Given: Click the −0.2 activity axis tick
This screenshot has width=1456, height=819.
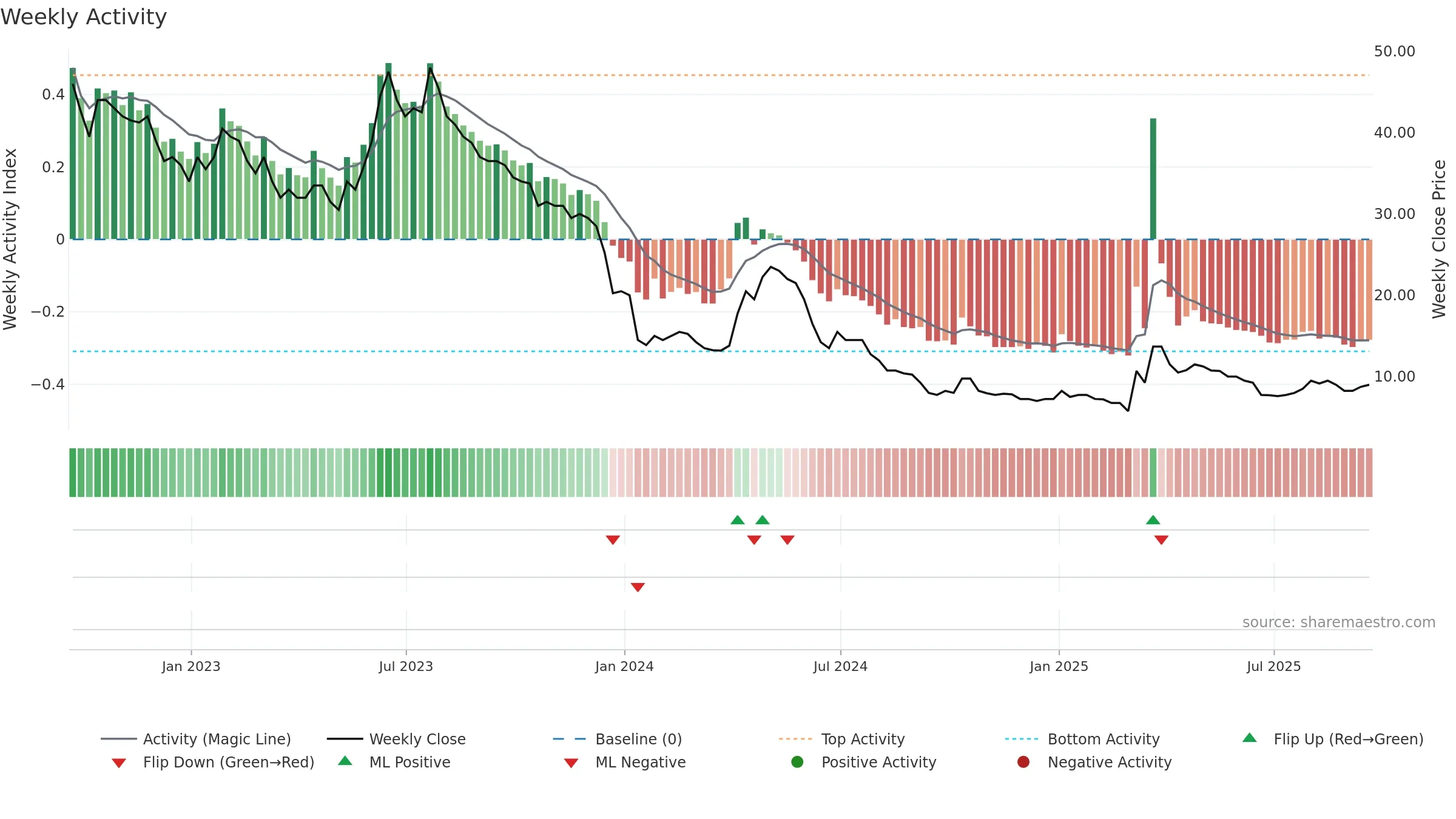Looking at the screenshot, I should click(x=48, y=312).
